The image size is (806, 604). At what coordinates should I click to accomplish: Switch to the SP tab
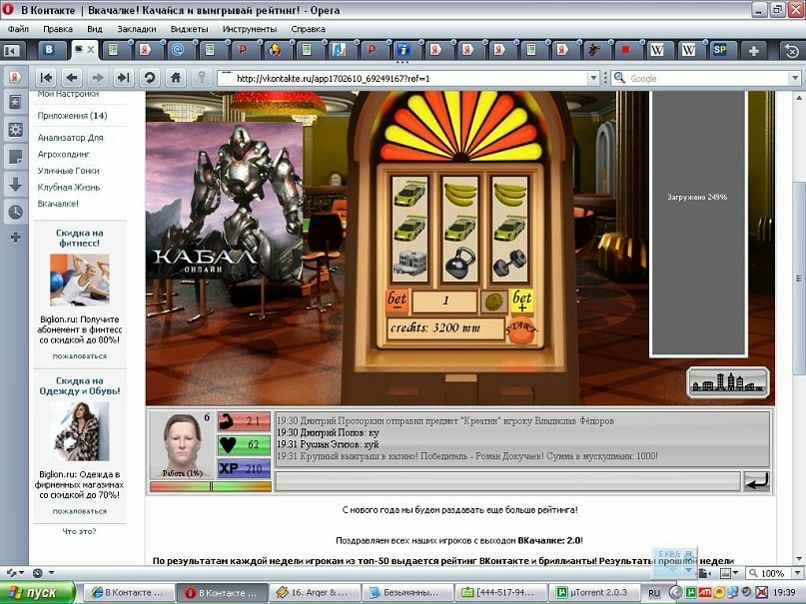point(720,50)
